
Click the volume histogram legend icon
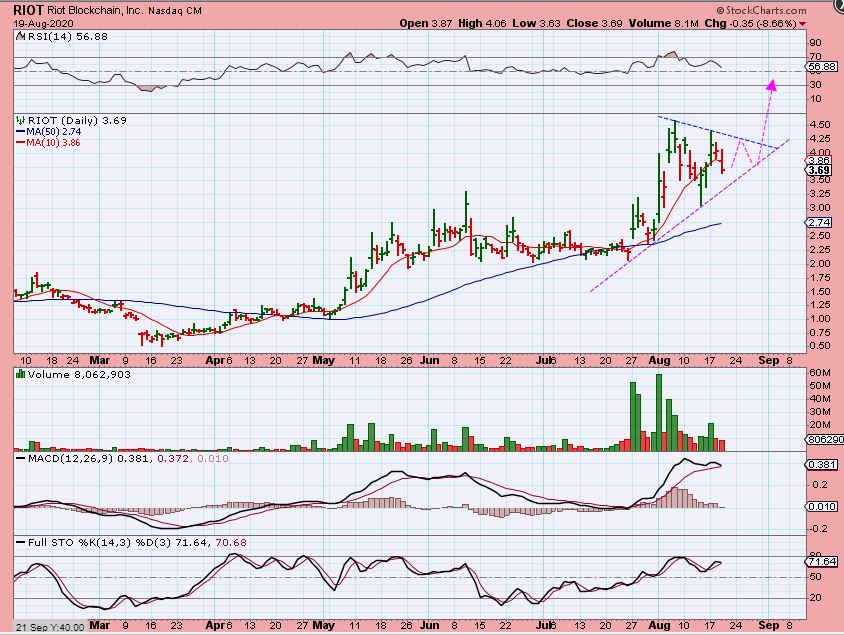click(21, 374)
